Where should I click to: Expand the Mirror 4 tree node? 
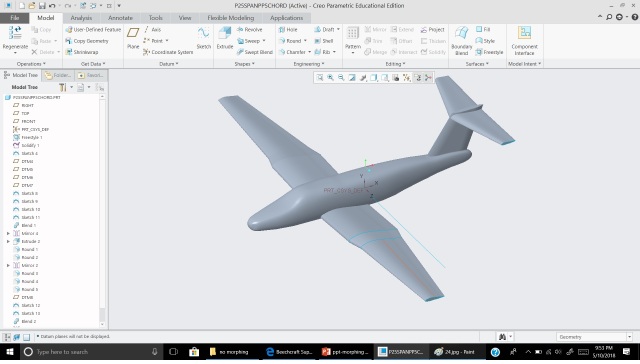pos(8,233)
